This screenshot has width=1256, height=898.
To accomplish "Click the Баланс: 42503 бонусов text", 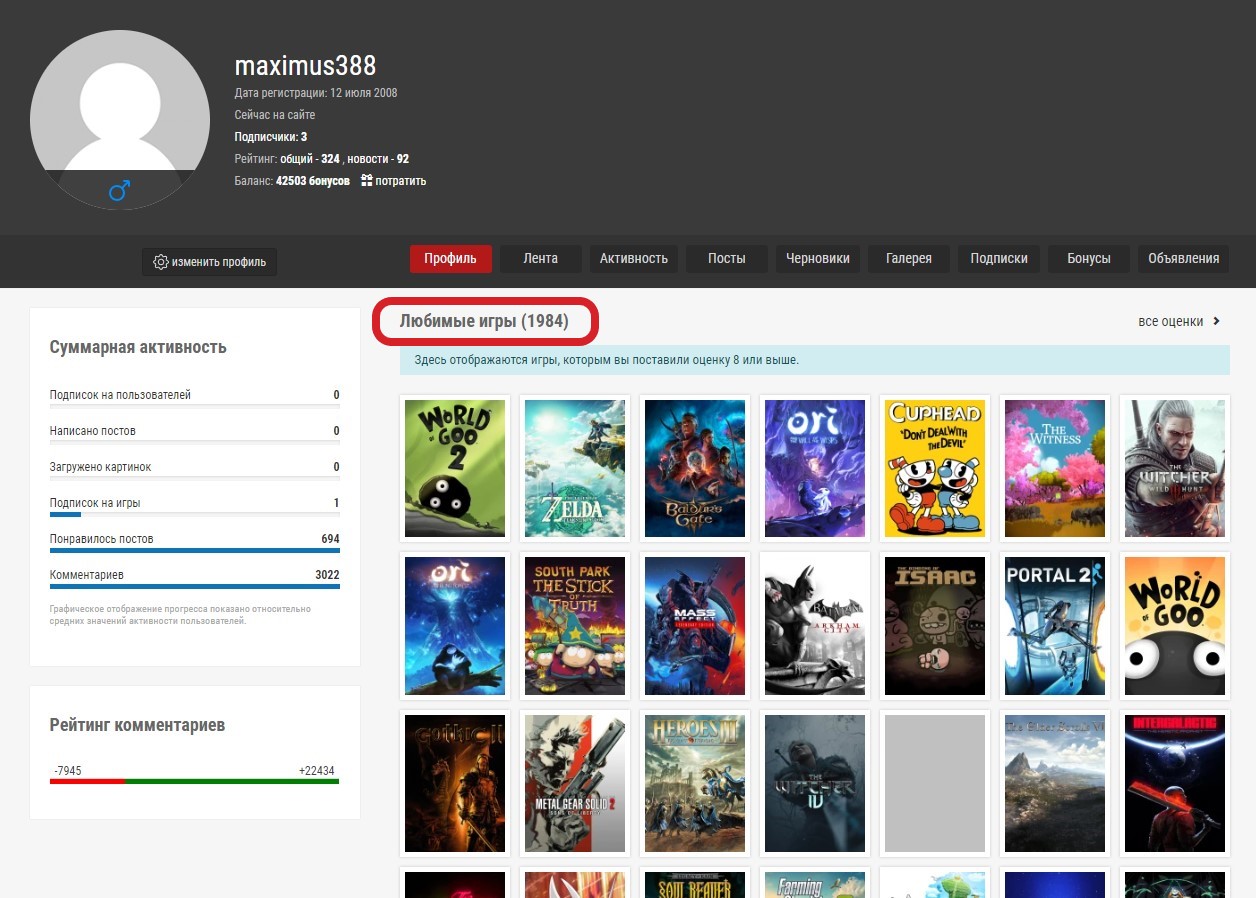I will coord(292,181).
